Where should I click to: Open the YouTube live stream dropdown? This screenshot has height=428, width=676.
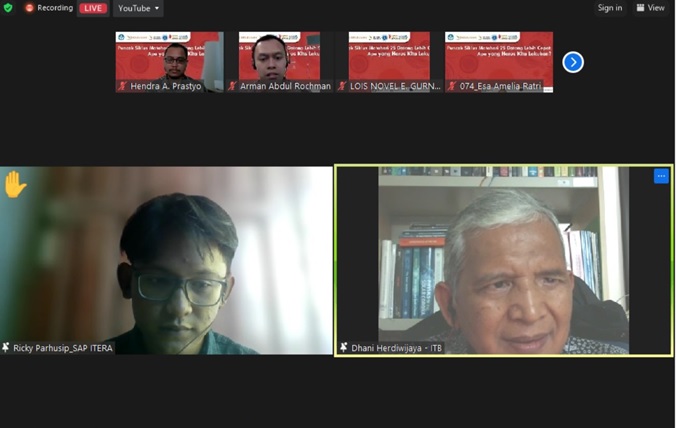pos(138,8)
